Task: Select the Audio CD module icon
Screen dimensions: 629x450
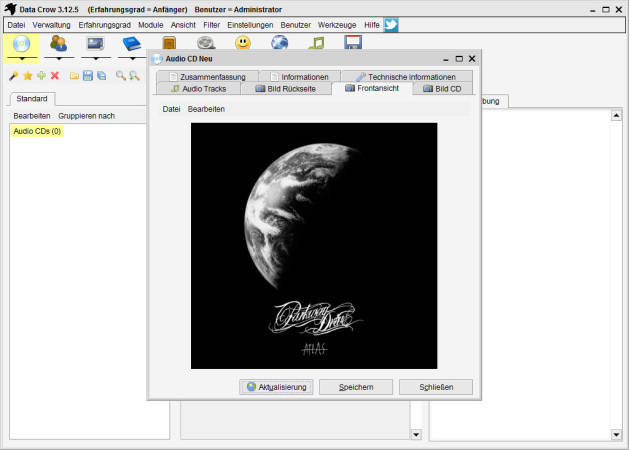Action: point(22,44)
